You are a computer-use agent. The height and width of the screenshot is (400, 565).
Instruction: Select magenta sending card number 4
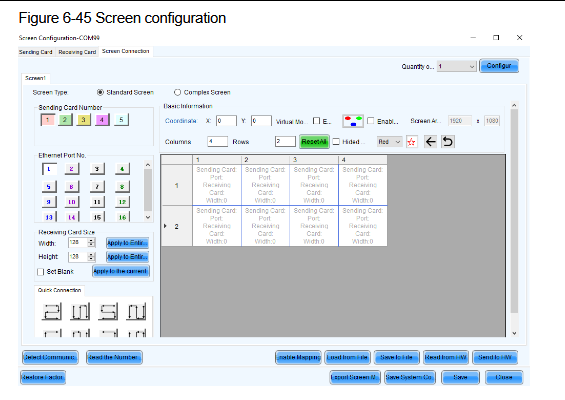click(102, 120)
